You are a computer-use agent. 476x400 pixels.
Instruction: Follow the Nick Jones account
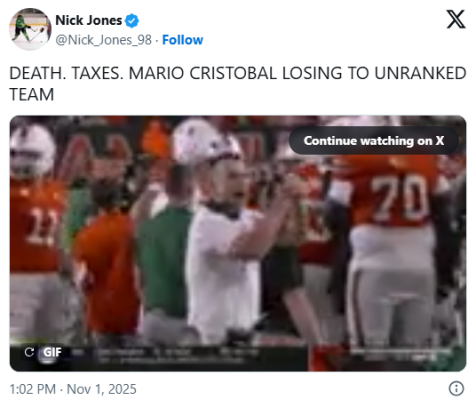point(182,40)
